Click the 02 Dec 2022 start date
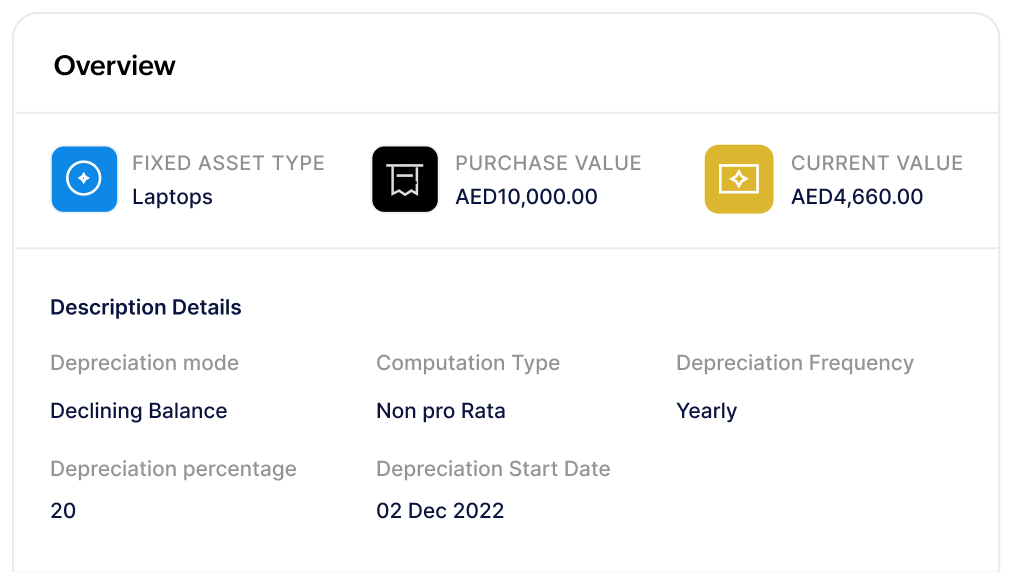The height and width of the screenshot is (572, 1012). coord(440,511)
